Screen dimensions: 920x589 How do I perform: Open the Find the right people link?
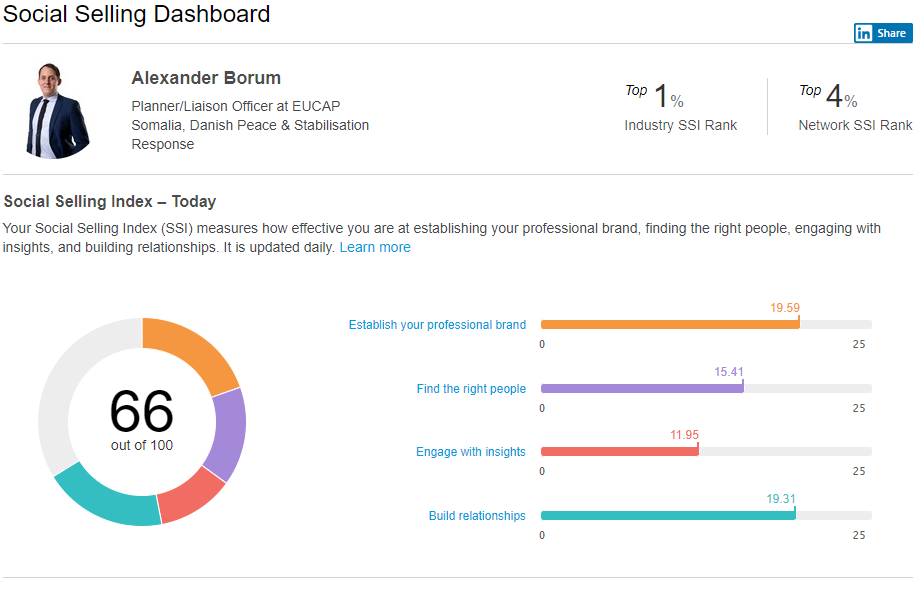[471, 389]
